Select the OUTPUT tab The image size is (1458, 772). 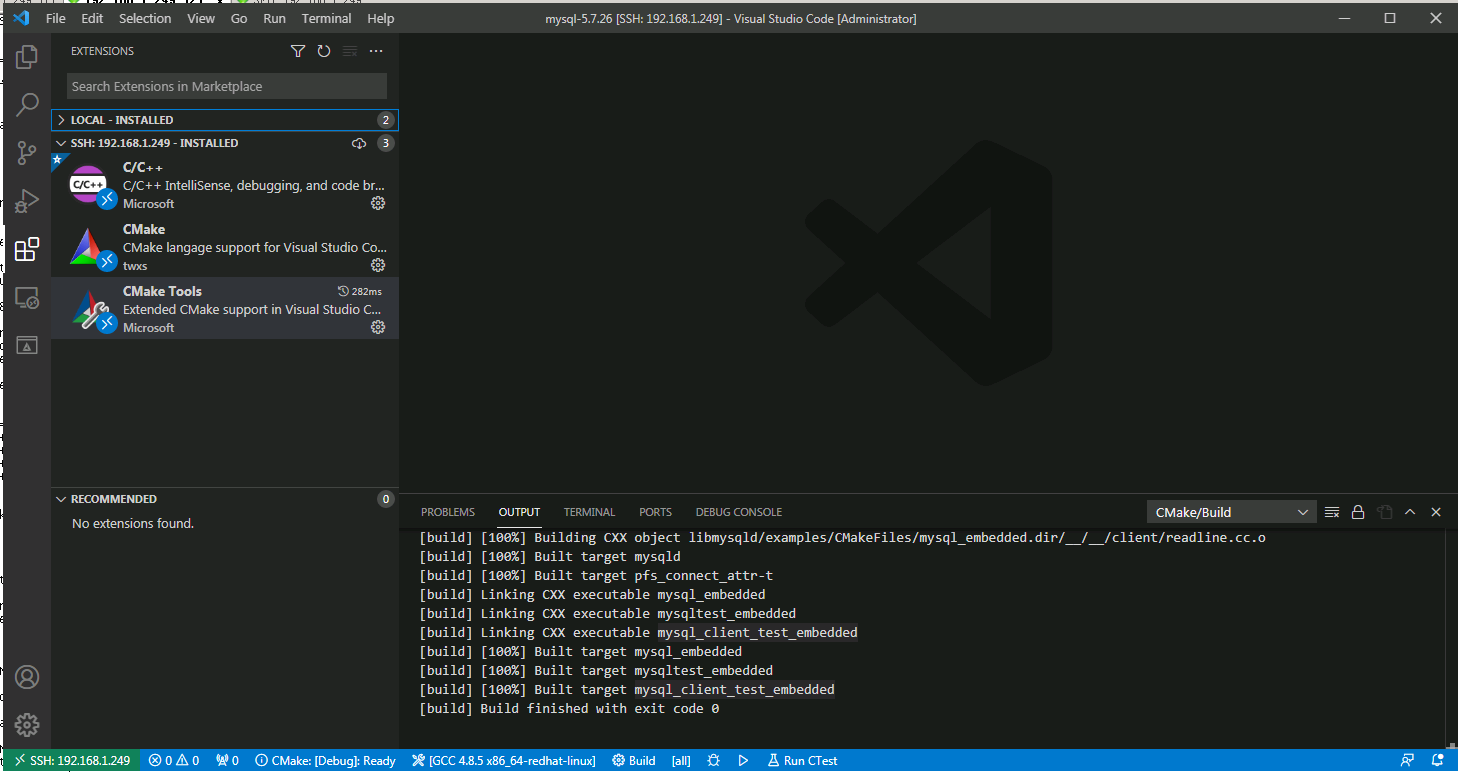tap(519, 512)
